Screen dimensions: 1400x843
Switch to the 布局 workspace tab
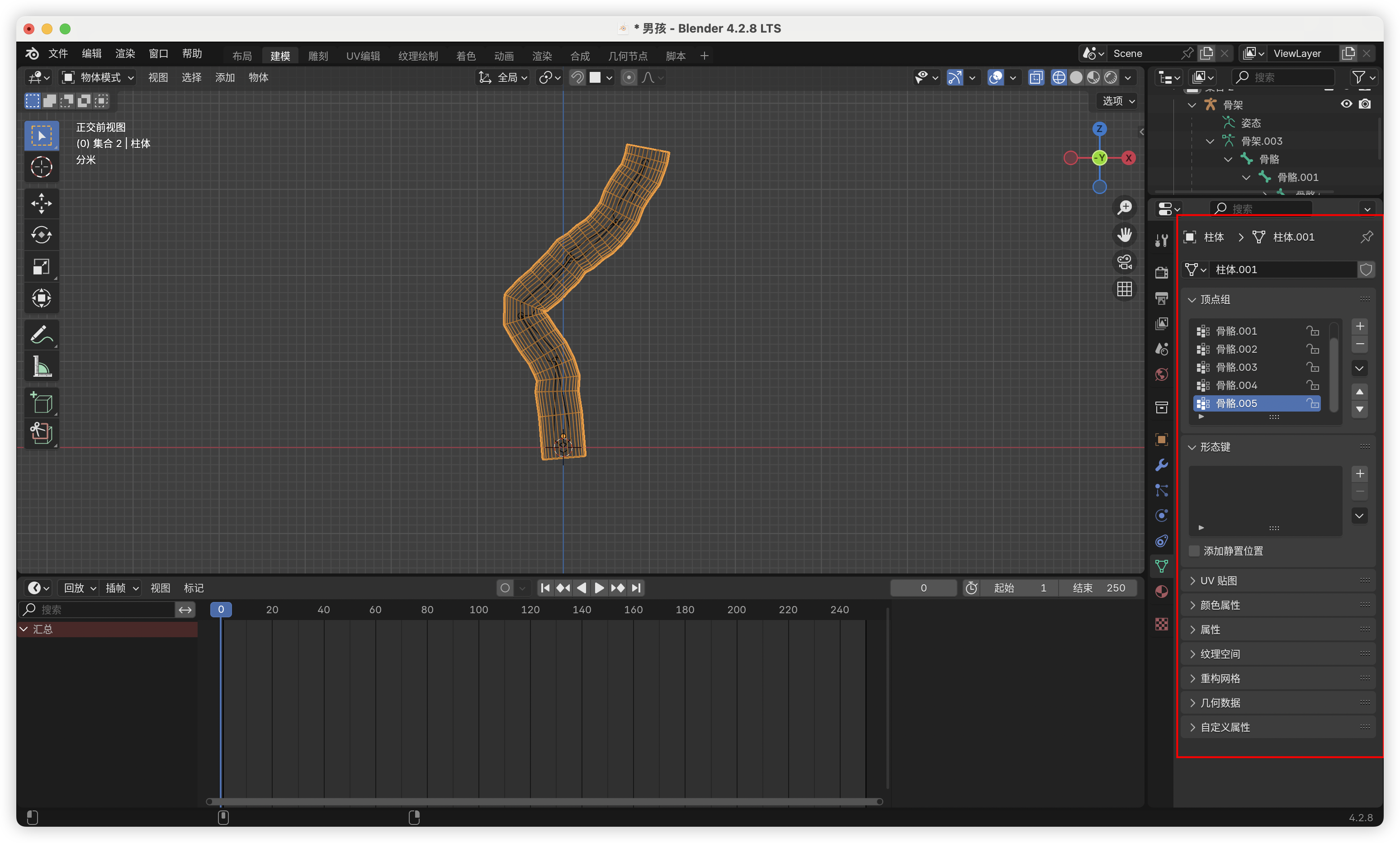coord(242,56)
